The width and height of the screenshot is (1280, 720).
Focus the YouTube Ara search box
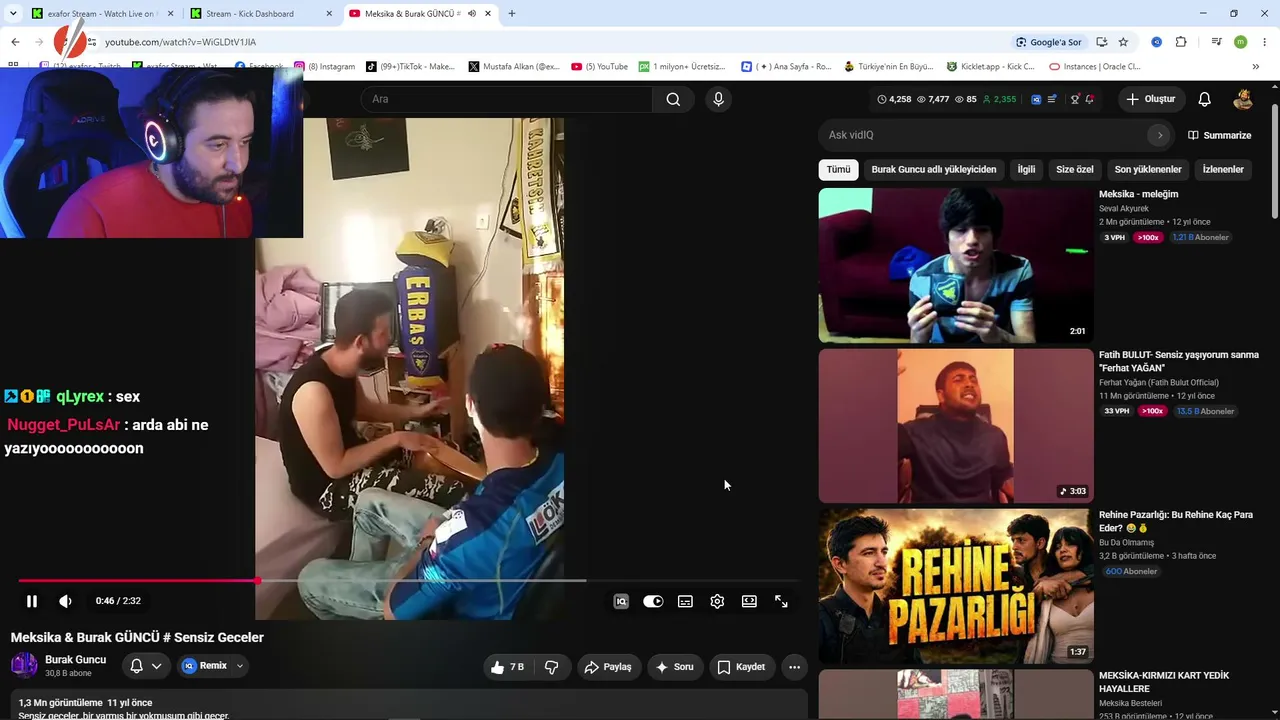tap(507, 99)
